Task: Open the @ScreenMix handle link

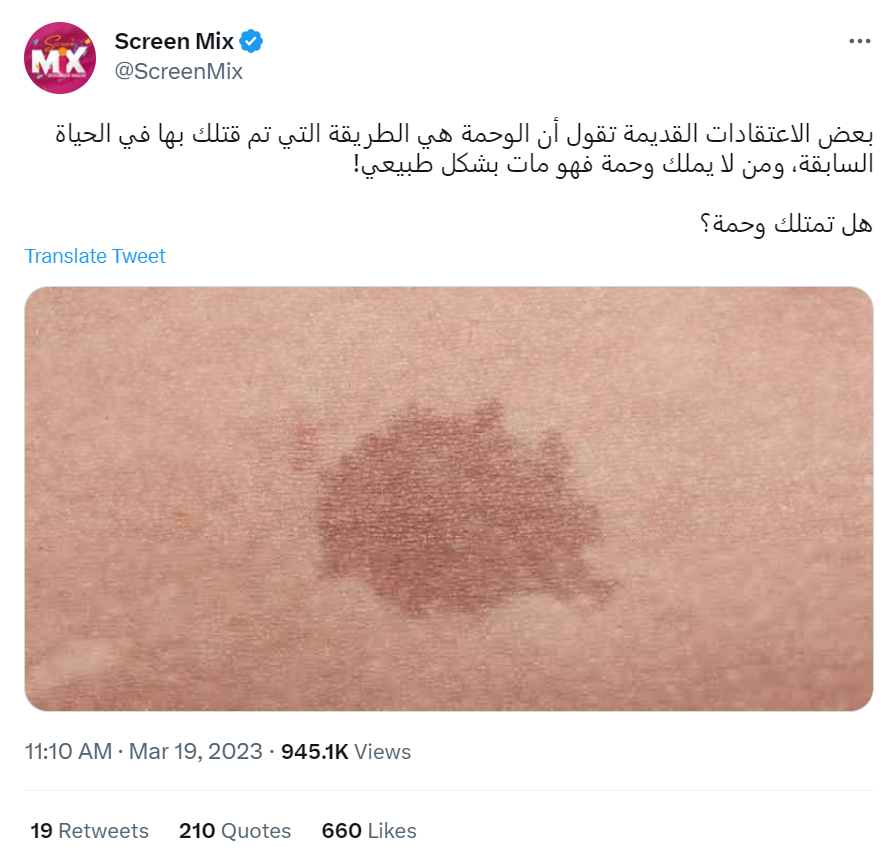Action: [x=179, y=71]
